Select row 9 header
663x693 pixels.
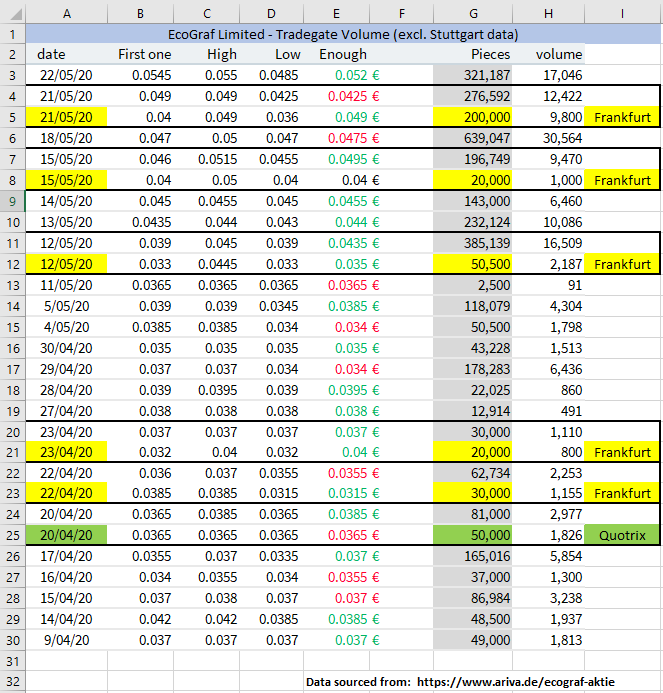tap(12, 201)
